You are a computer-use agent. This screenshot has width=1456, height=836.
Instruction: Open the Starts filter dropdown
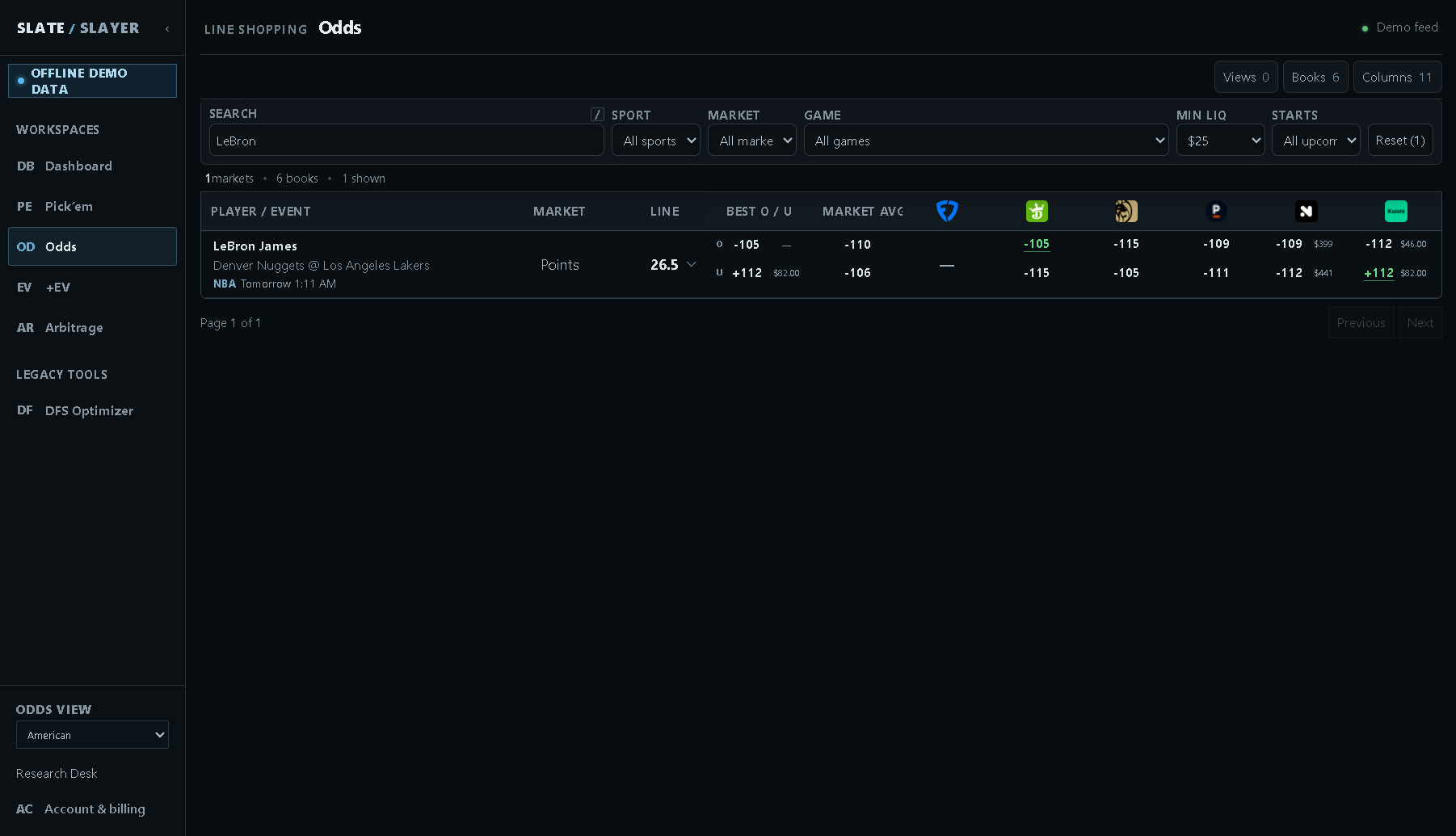coord(1316,141)
